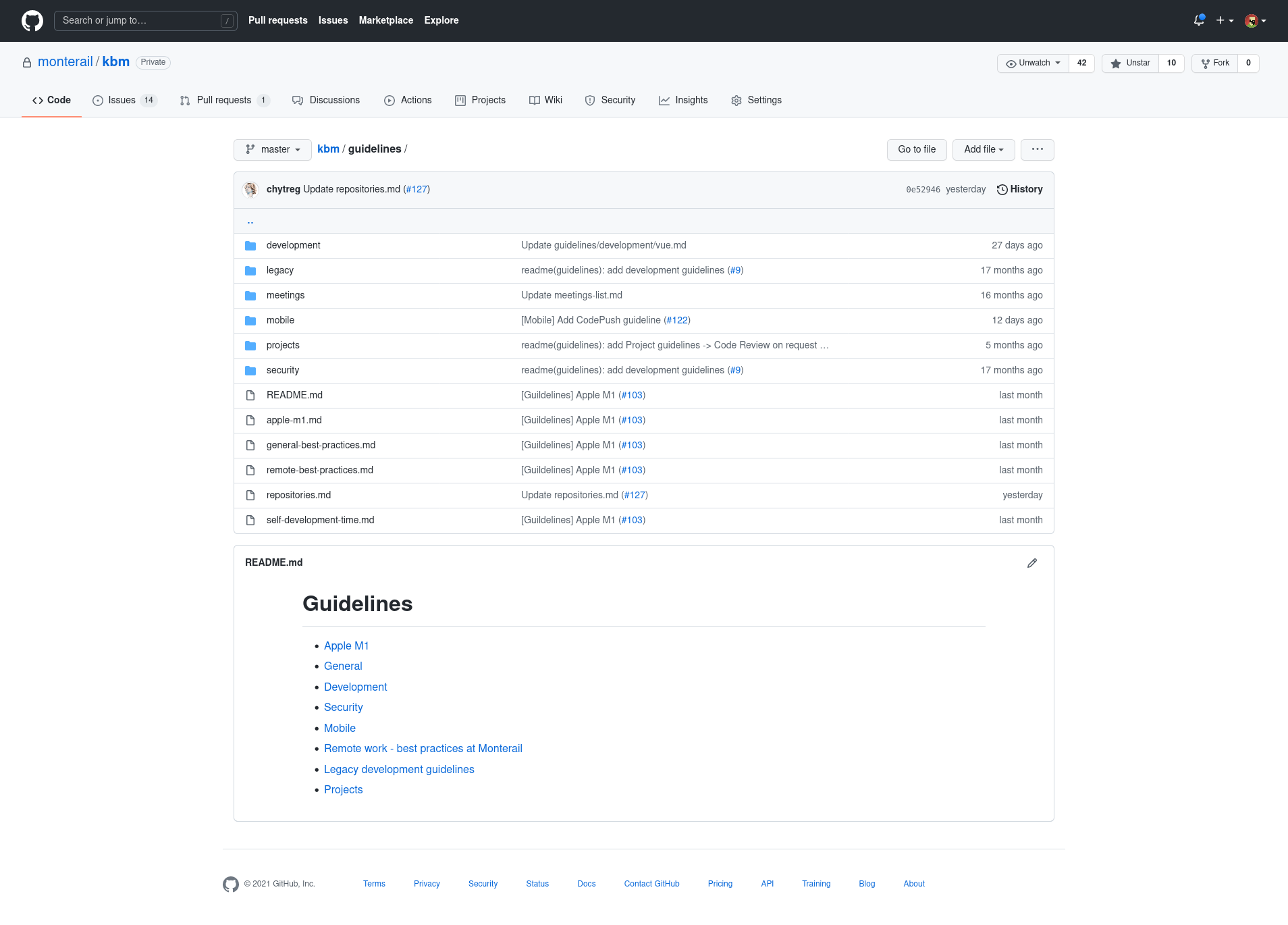Viewport: 1288px width, 925px height.
Task: Expand the Add file dropdown
Action: (984, 149)
